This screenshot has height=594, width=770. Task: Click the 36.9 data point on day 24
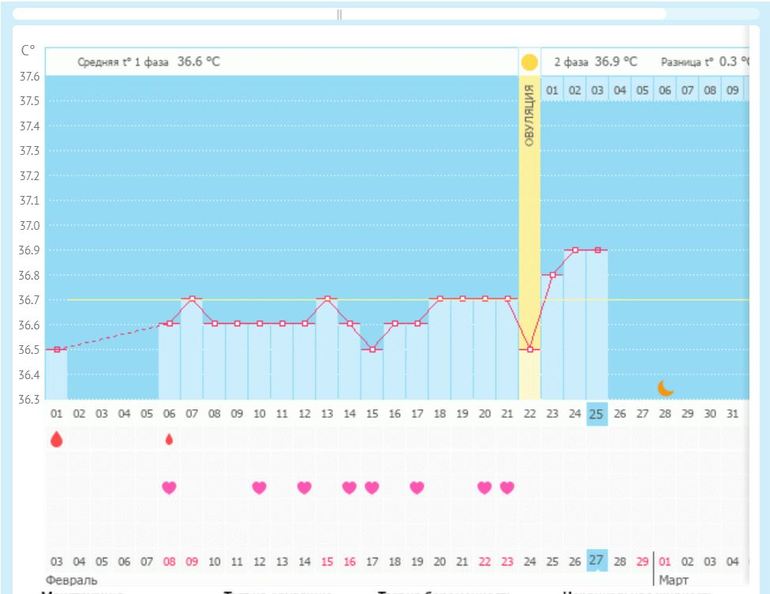coord(575,250)
